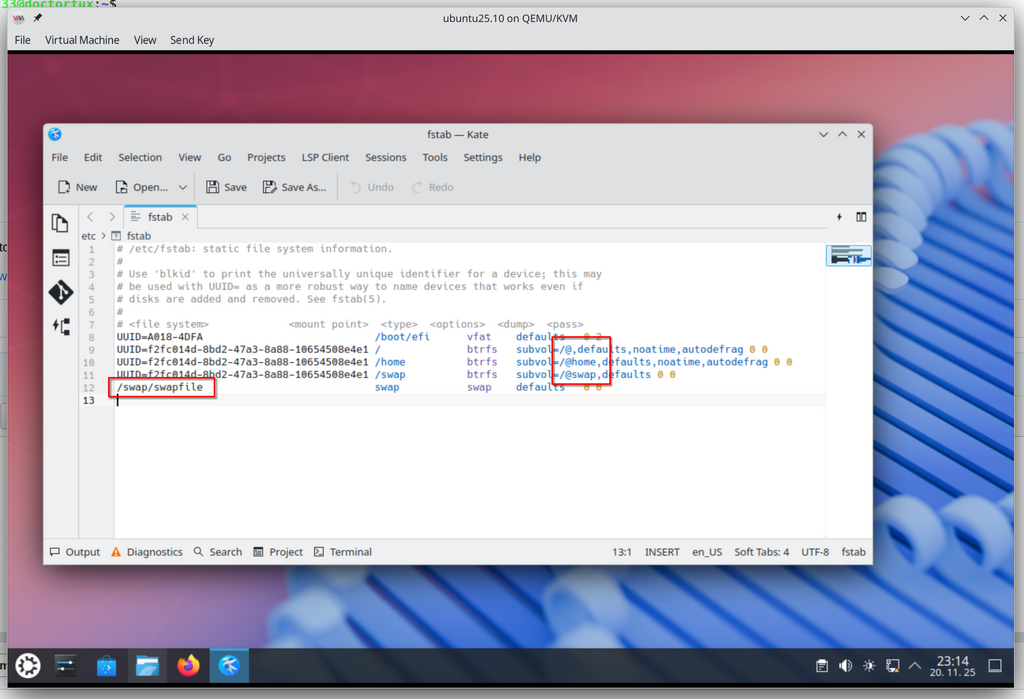Expand the Open recent files dropdown arrow
This screenshot has height=699, width=1024.
(x=183, y=187)
